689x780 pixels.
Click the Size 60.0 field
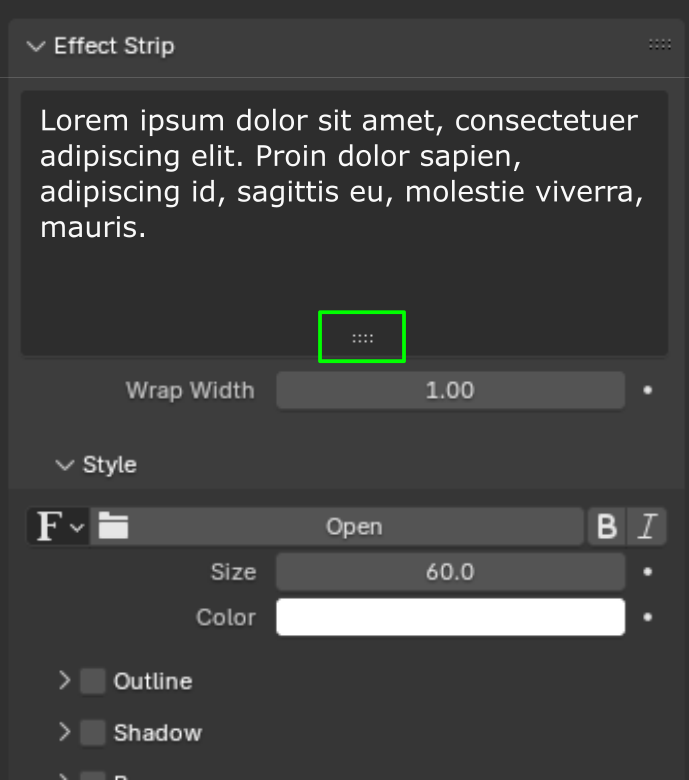point(450,572)
